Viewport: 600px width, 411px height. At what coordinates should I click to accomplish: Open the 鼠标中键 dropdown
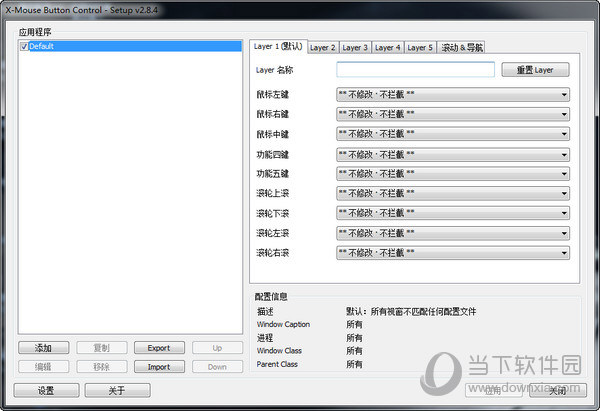[453, 134]
